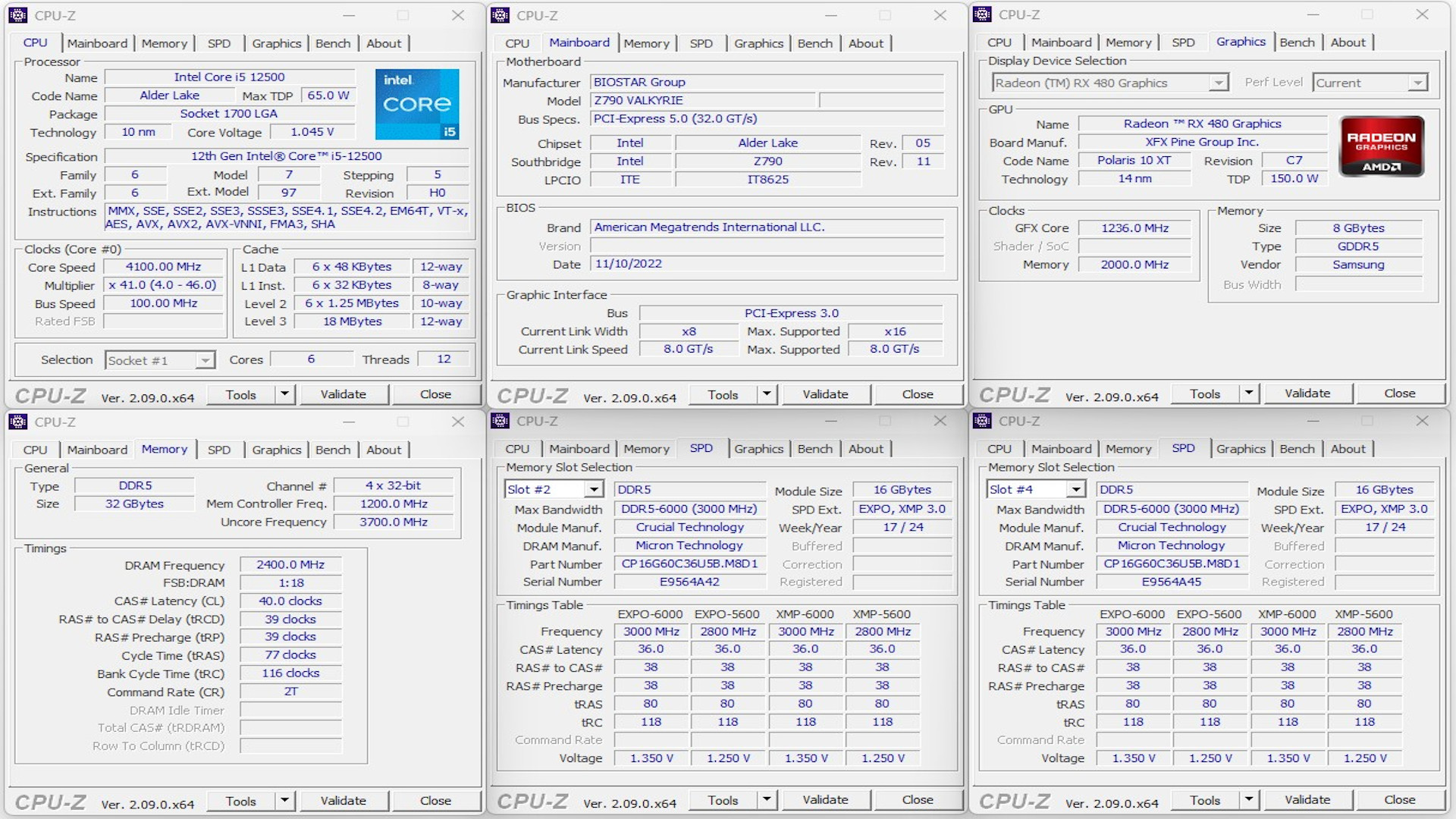Image resolution: width=1456 pixels, height=819 pixels.
Task: Click the BIOSTAR Group manufacturer field
Action: click(767, 82)
